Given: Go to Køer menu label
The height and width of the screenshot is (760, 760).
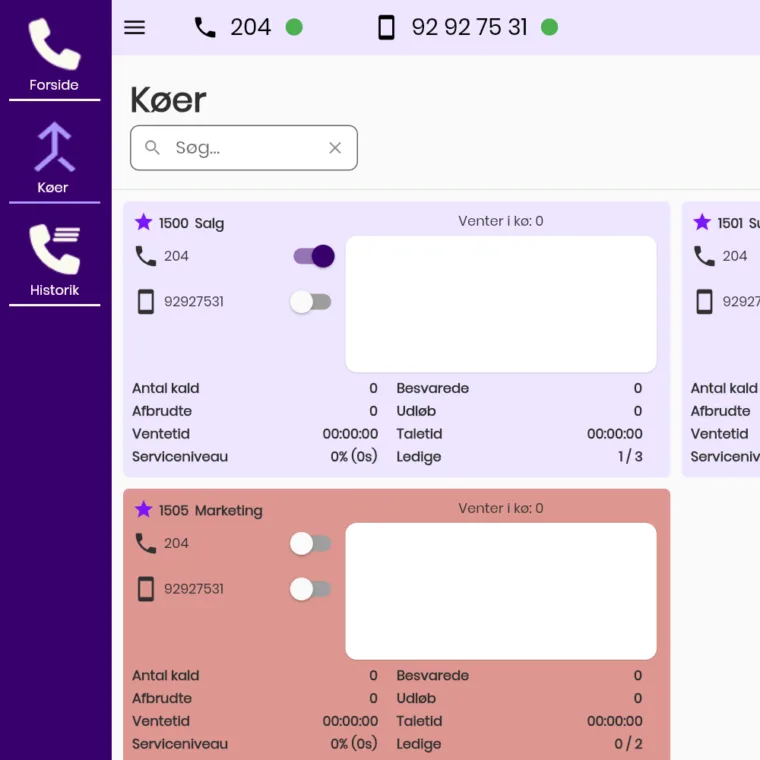Looking at the screenshot, I should 53,188.
